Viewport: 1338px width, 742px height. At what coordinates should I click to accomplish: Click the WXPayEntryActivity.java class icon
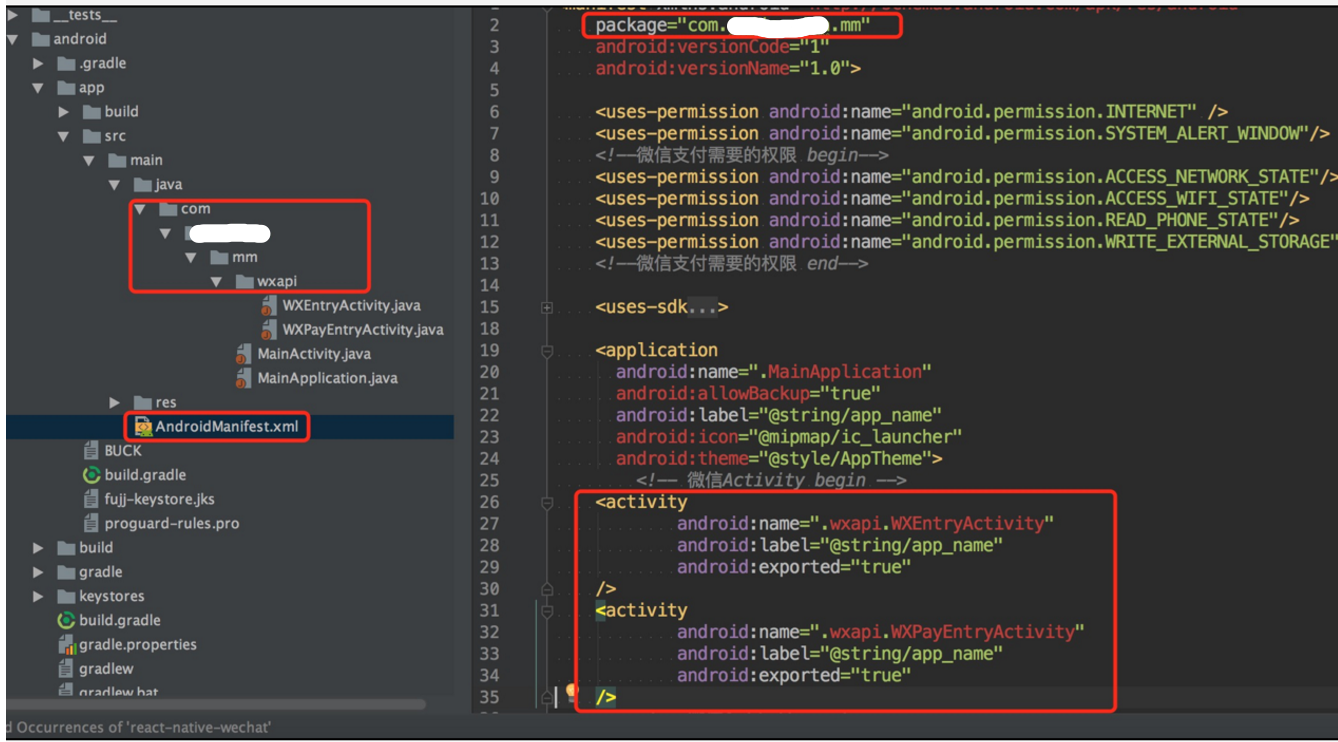pos(268,329)
